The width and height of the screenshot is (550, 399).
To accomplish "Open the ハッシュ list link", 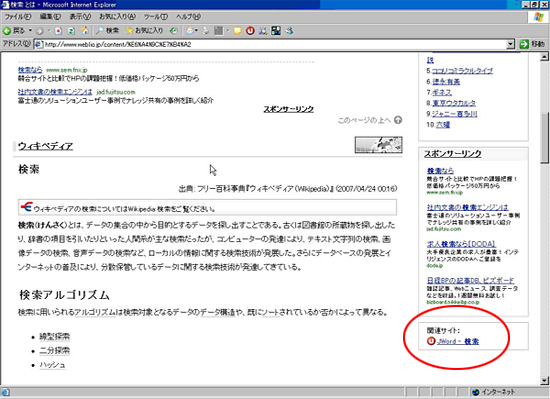I will tap(52, 365).
